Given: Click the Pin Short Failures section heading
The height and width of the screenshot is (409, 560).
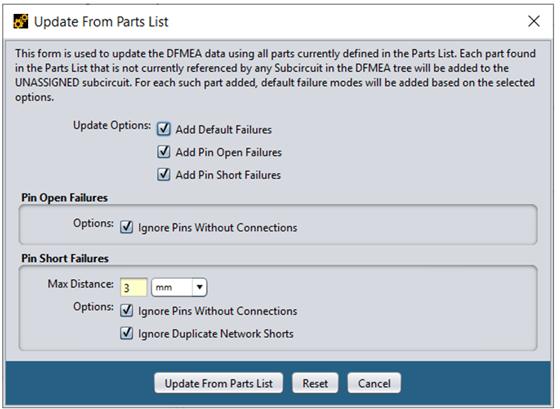Looking at the screenshot, I should pos(65,258).
